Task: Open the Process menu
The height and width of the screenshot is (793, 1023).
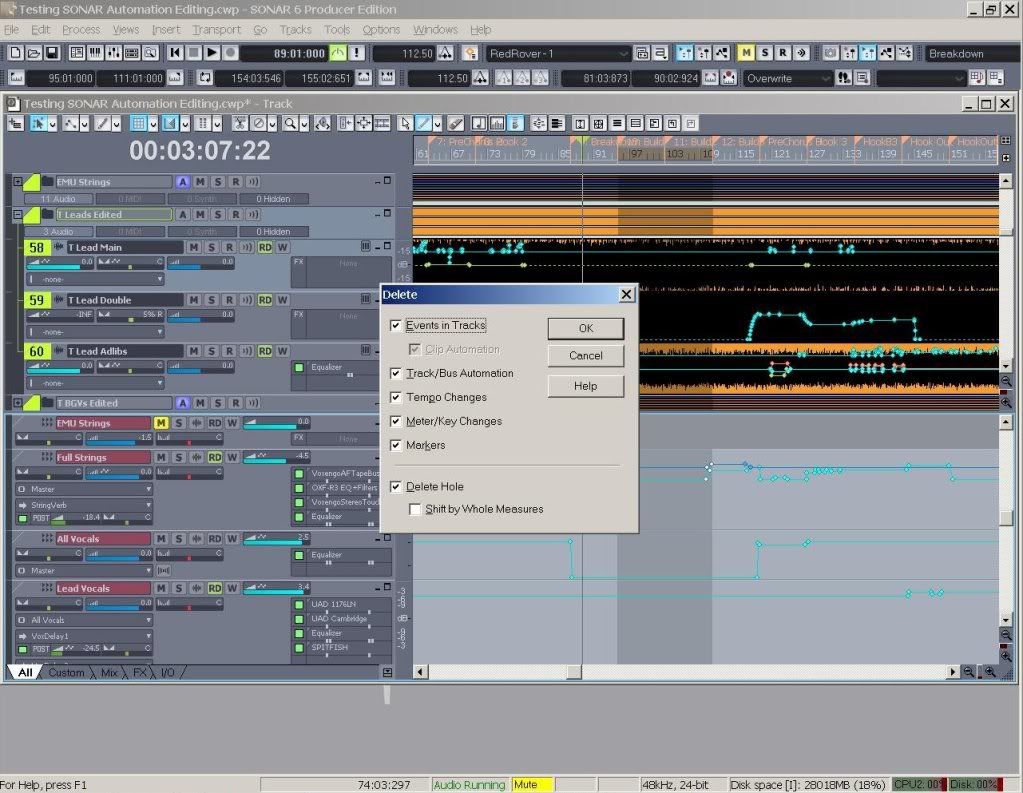Action: tap(81, 30)
